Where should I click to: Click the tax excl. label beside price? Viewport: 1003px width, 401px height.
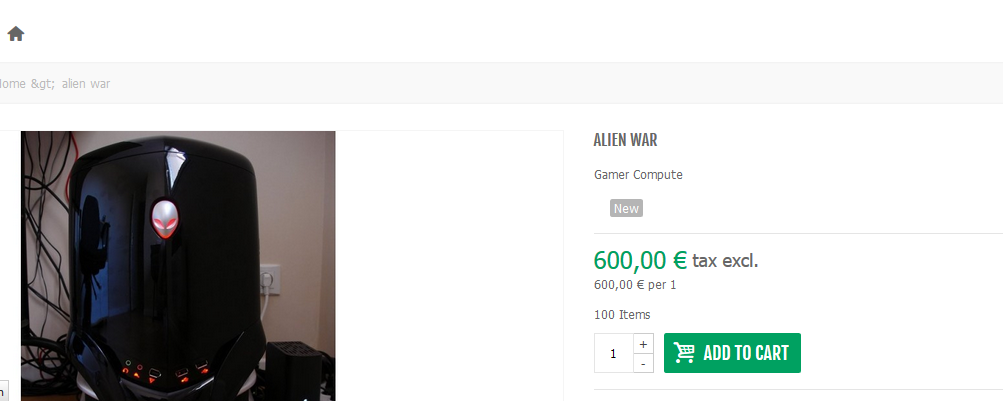pyautogui.click(x=725, y=261)
